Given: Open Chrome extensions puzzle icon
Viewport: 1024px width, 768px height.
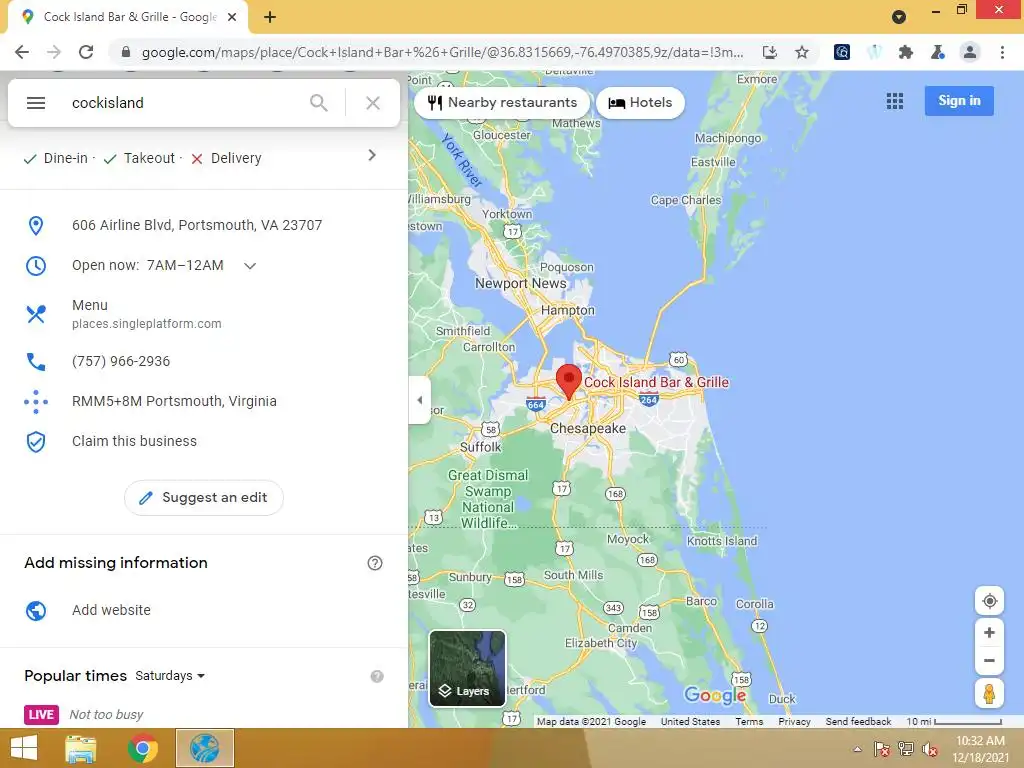Looking at the screenshot, I should pyautogui.click(x=906, y=52).
